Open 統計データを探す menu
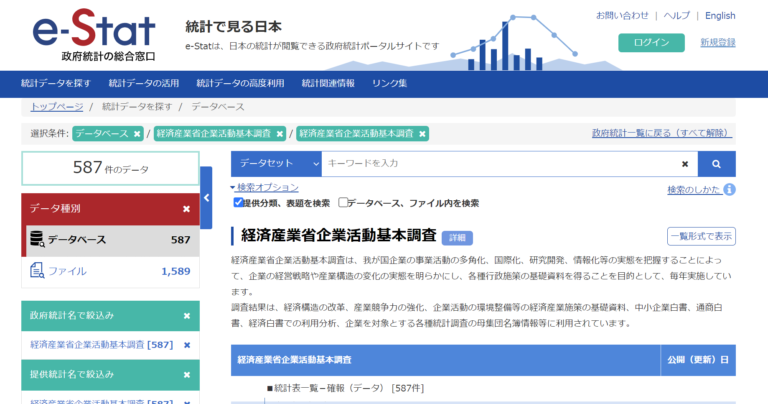This screenshot has height=404, width=768. point(56,83)
